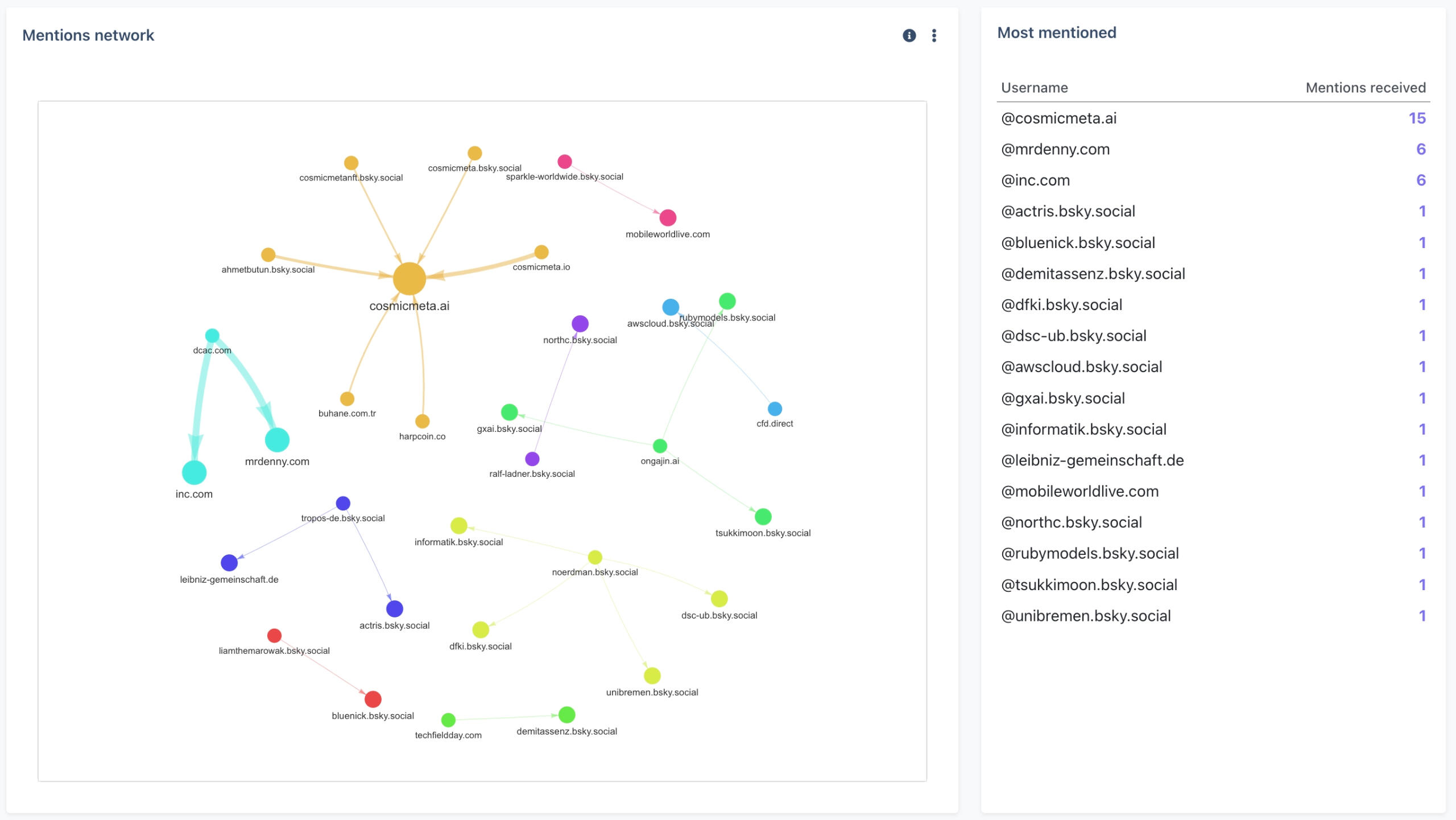Select the ongajin.ai green node

(660, 446)
